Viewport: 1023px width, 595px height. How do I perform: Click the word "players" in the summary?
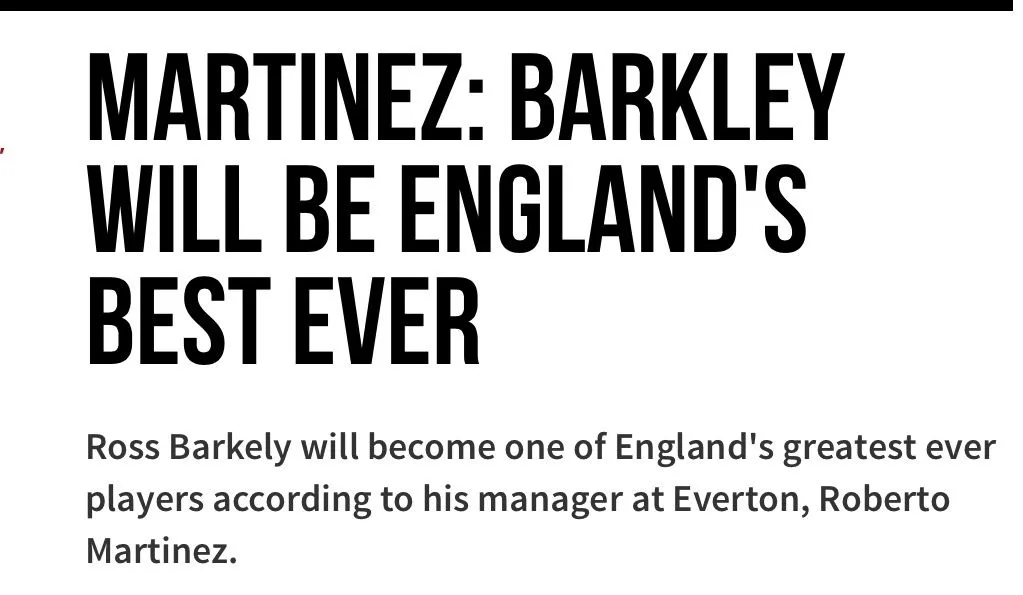pos(144,499)
